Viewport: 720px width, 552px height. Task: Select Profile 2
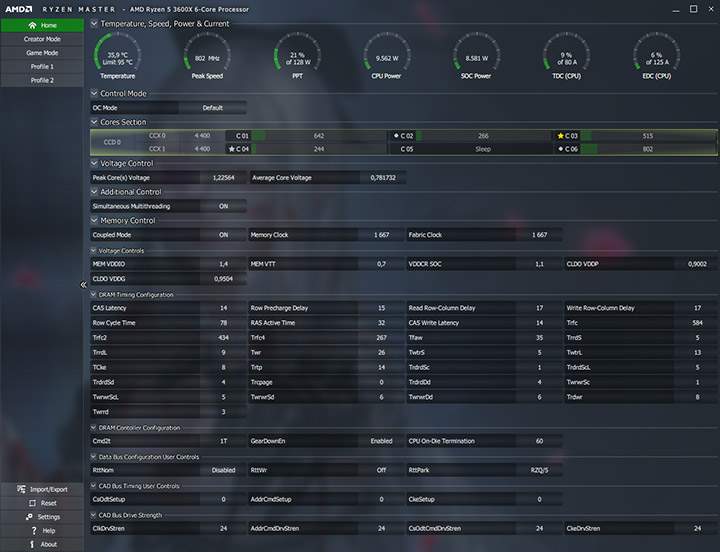pyautogui.click(x=42, y=80)
